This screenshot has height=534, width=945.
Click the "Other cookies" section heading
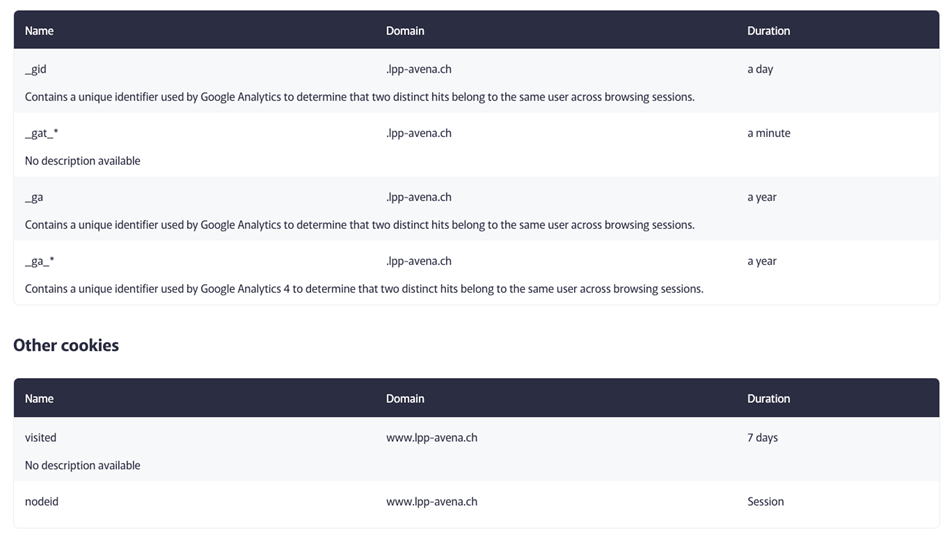pos(66,345)
